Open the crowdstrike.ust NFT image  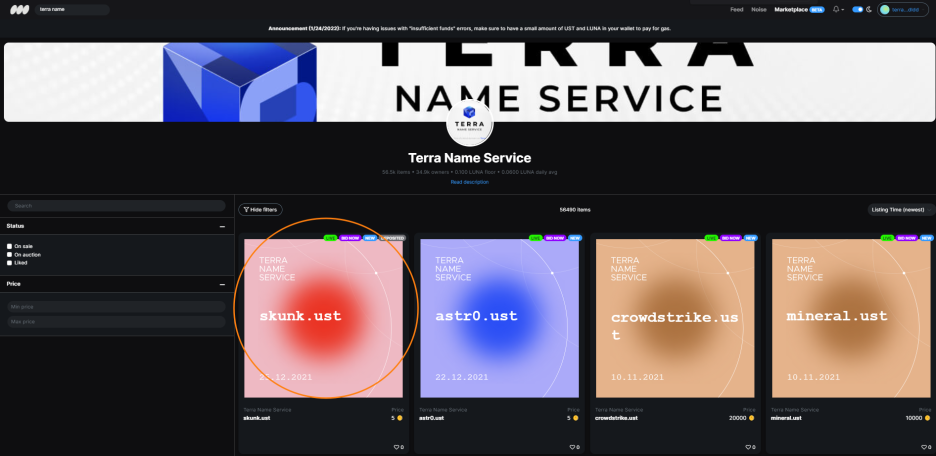tap(675, 318)
